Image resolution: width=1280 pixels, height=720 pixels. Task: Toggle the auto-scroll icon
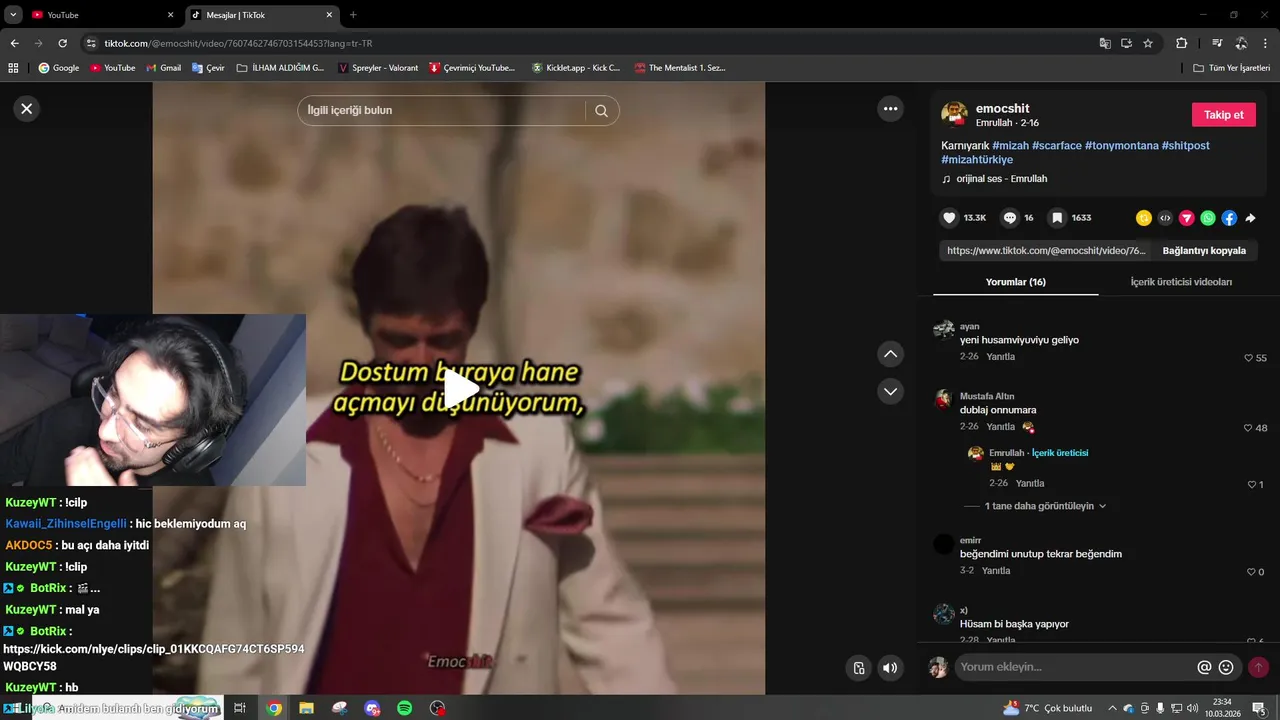858,668
